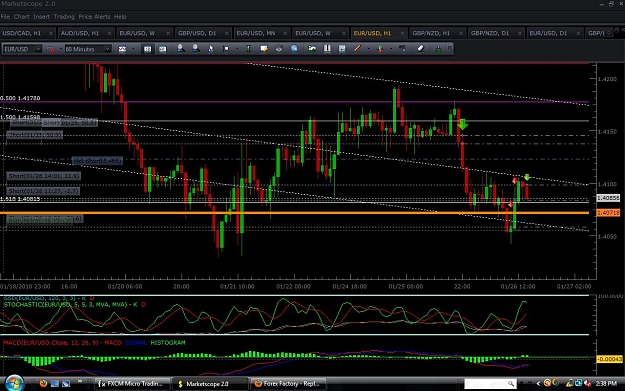Expand the arrow left of 60 Minutes
625x391 pixels.
pos(61,49)
